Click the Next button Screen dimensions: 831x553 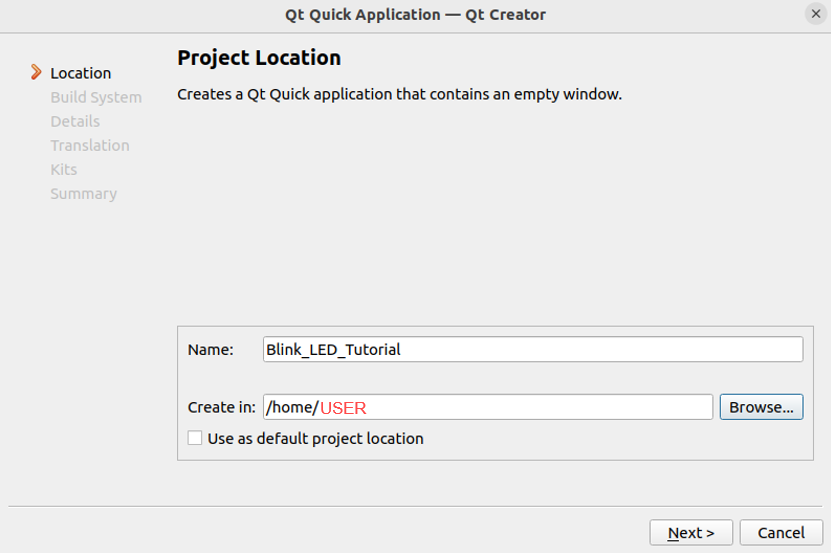pos(691,532)
